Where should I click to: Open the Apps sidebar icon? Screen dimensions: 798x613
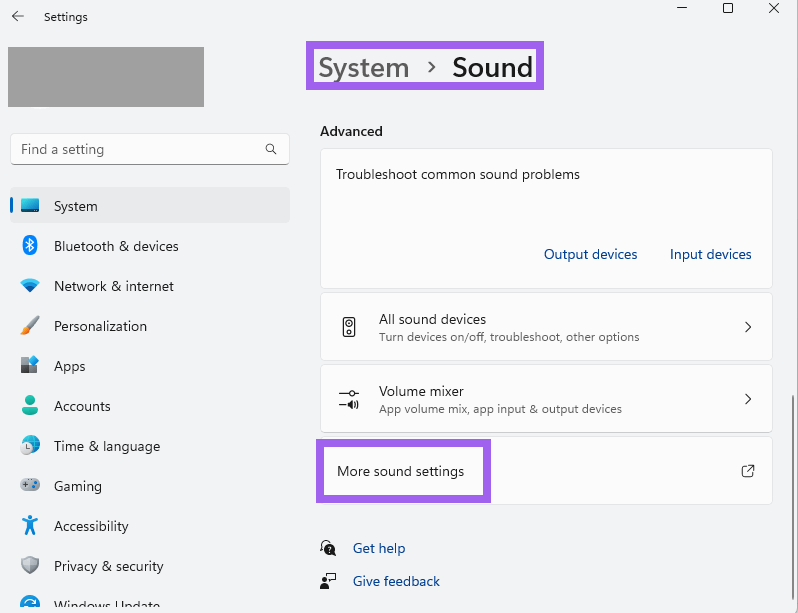tap(30, 366)
